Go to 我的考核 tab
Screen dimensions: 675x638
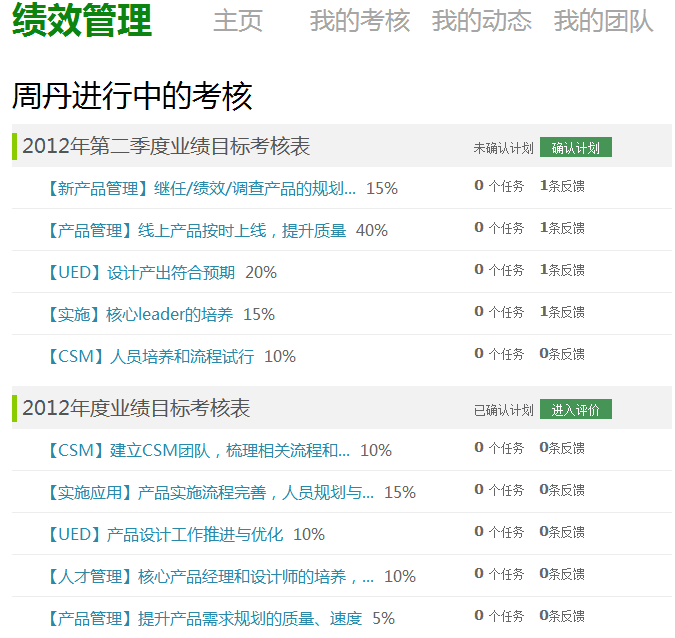coord(359,21)
